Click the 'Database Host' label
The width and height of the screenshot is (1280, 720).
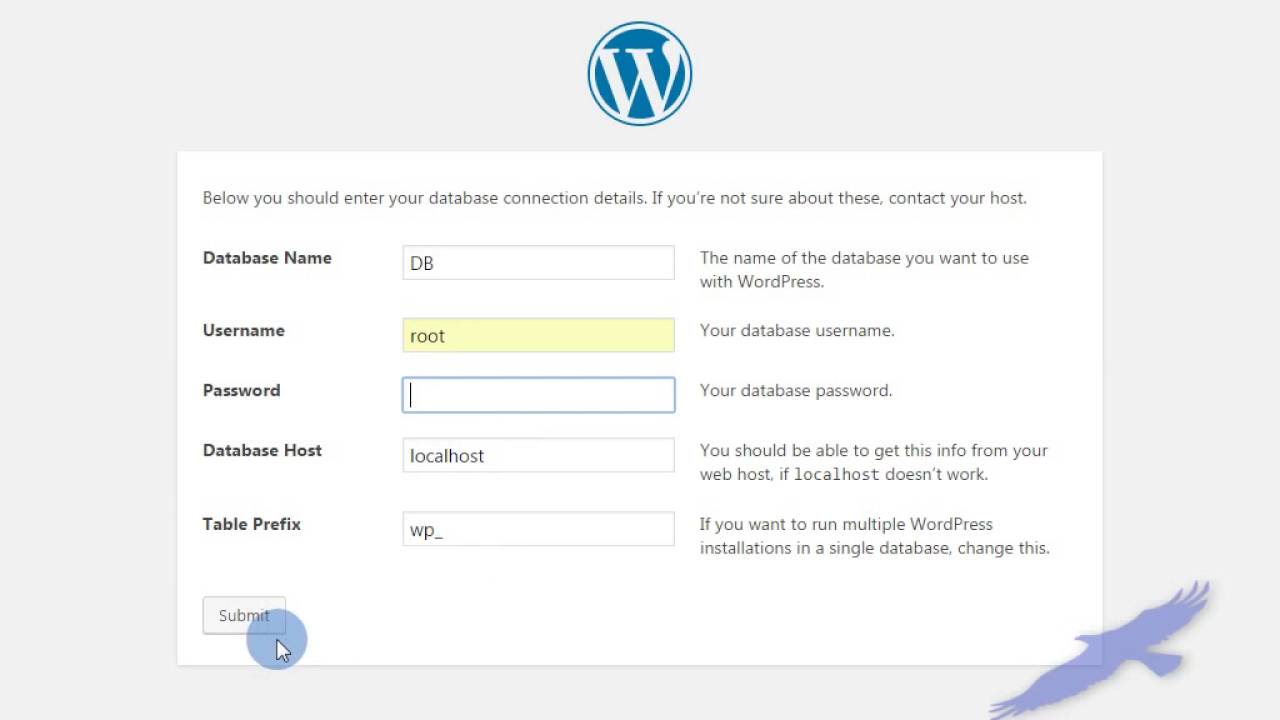[x=262, y=451]
